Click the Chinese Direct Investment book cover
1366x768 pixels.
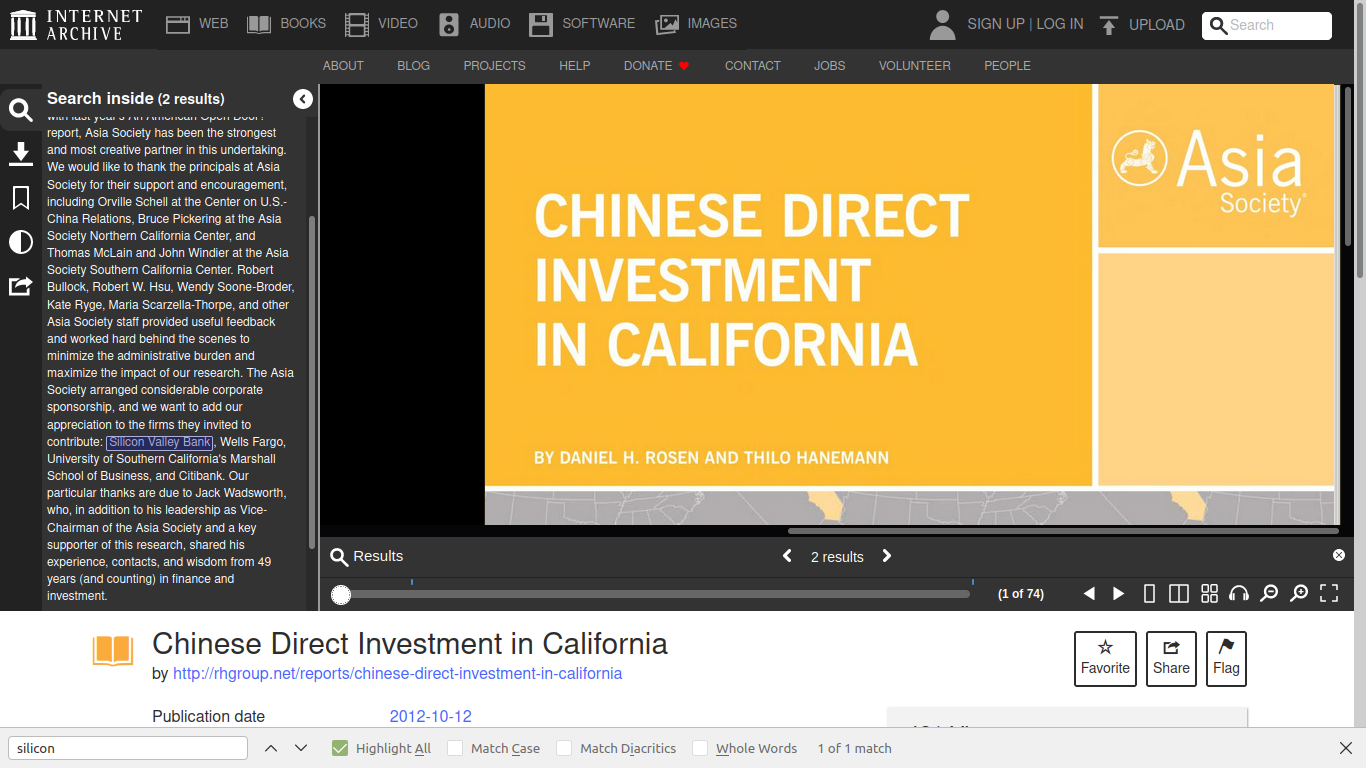pos(910,304)
